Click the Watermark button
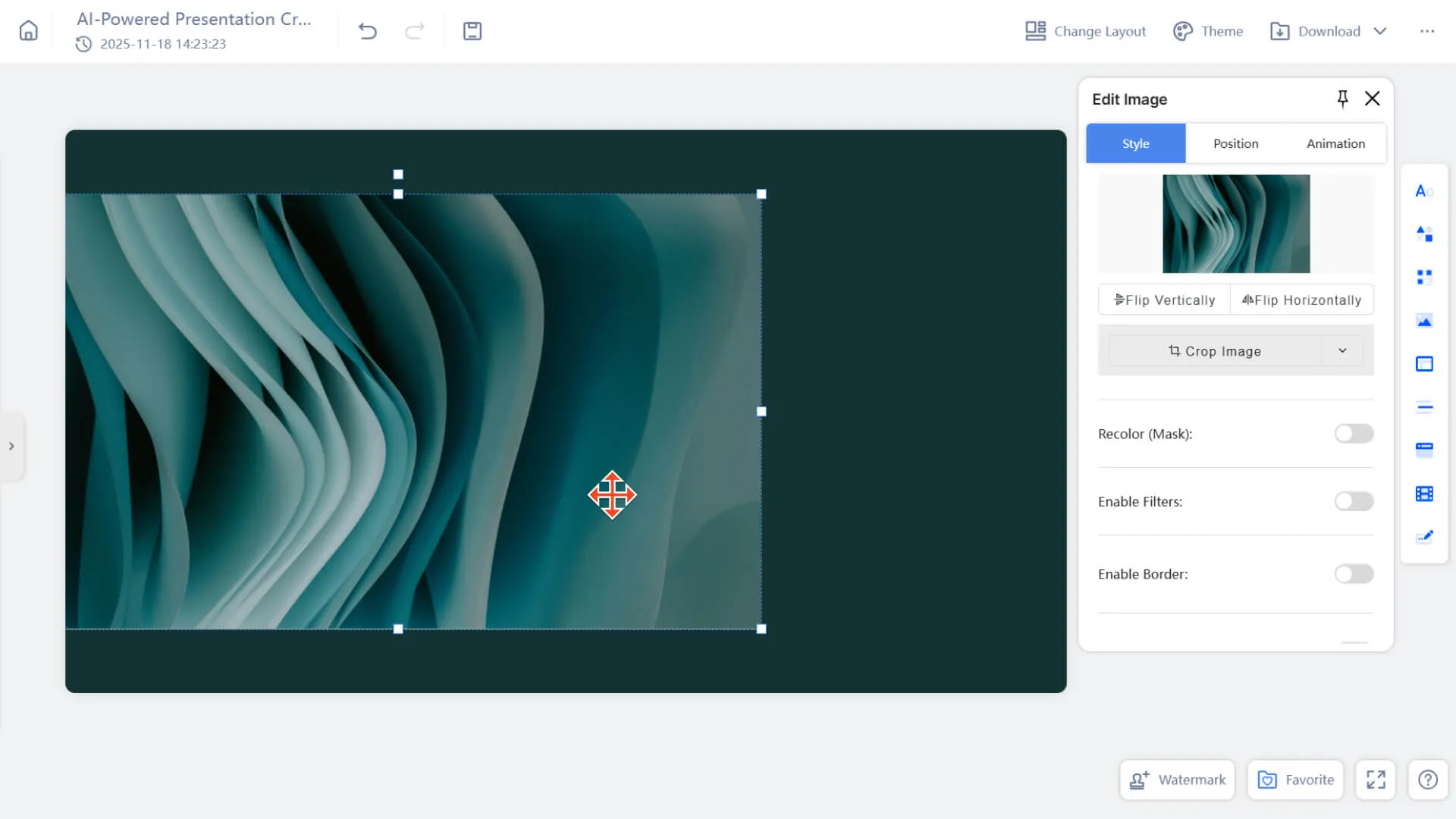The width and height of the screenshot is (1456, 819). [1177, 780]
